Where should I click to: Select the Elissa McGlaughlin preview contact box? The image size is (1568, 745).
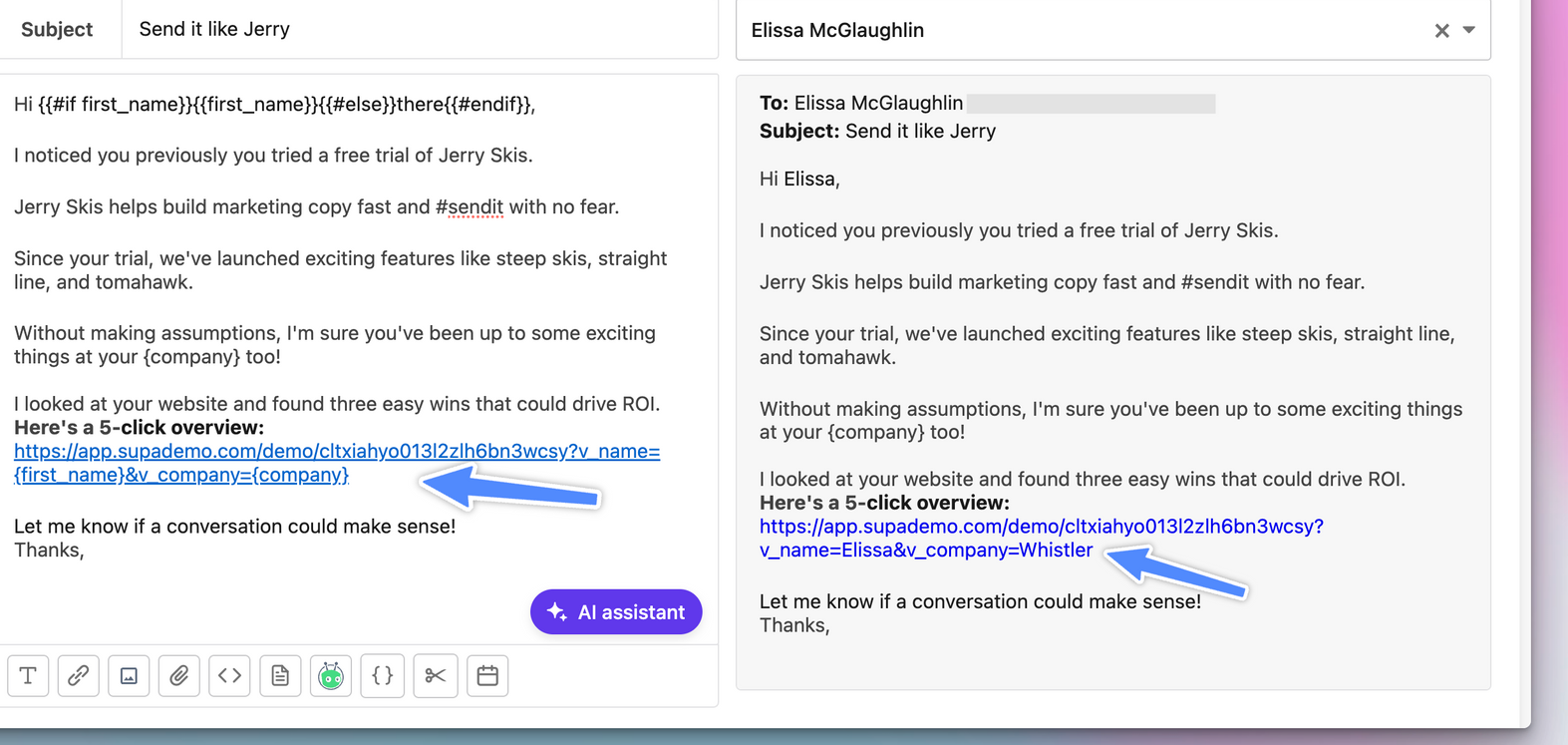click(x=1112, y=30)
